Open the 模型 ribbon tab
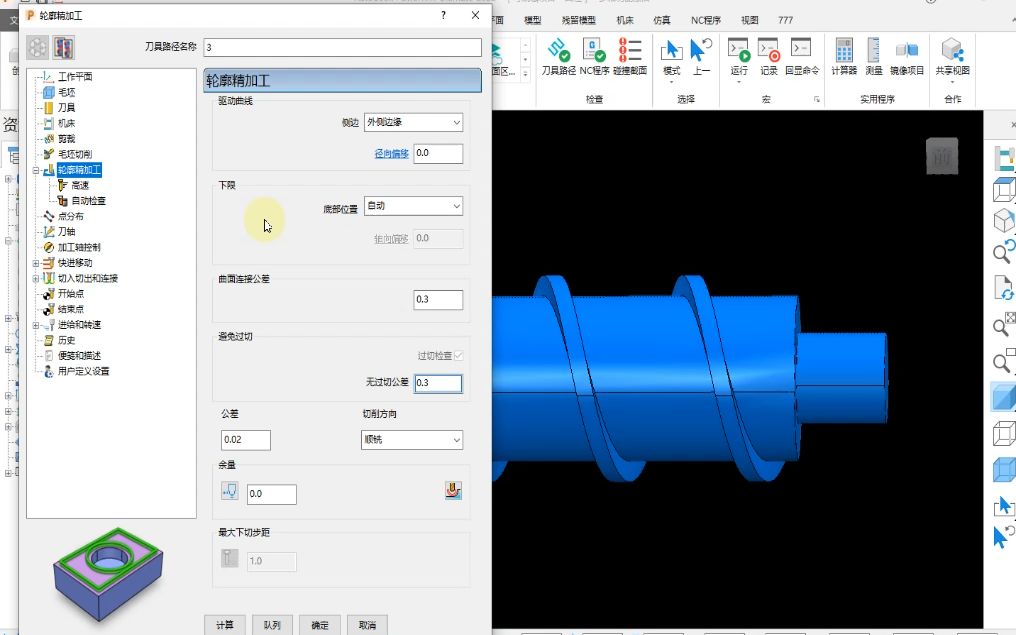The image size is (1016, 635). [x=533, y=20]
